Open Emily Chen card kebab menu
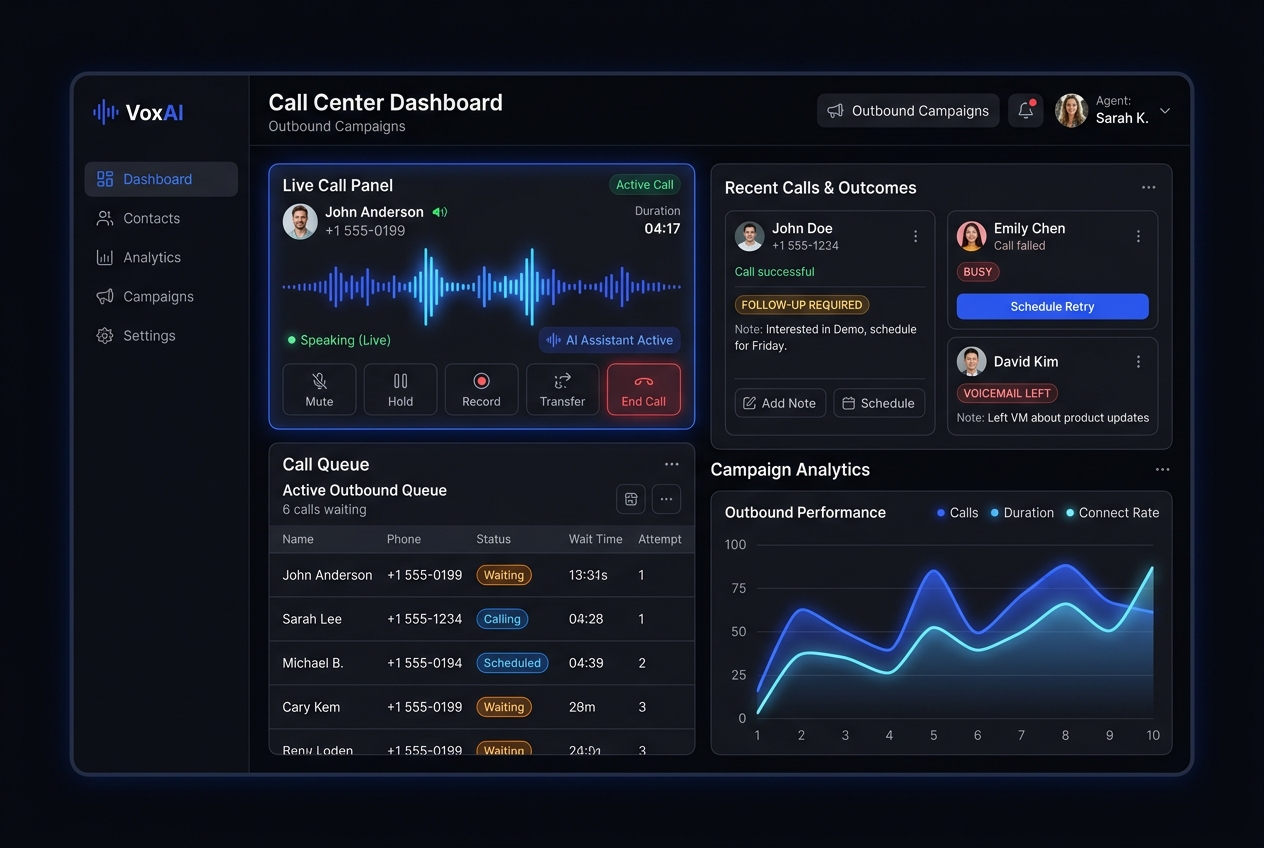This screenshot has height=848, width=1264. tap(1138, 236)
